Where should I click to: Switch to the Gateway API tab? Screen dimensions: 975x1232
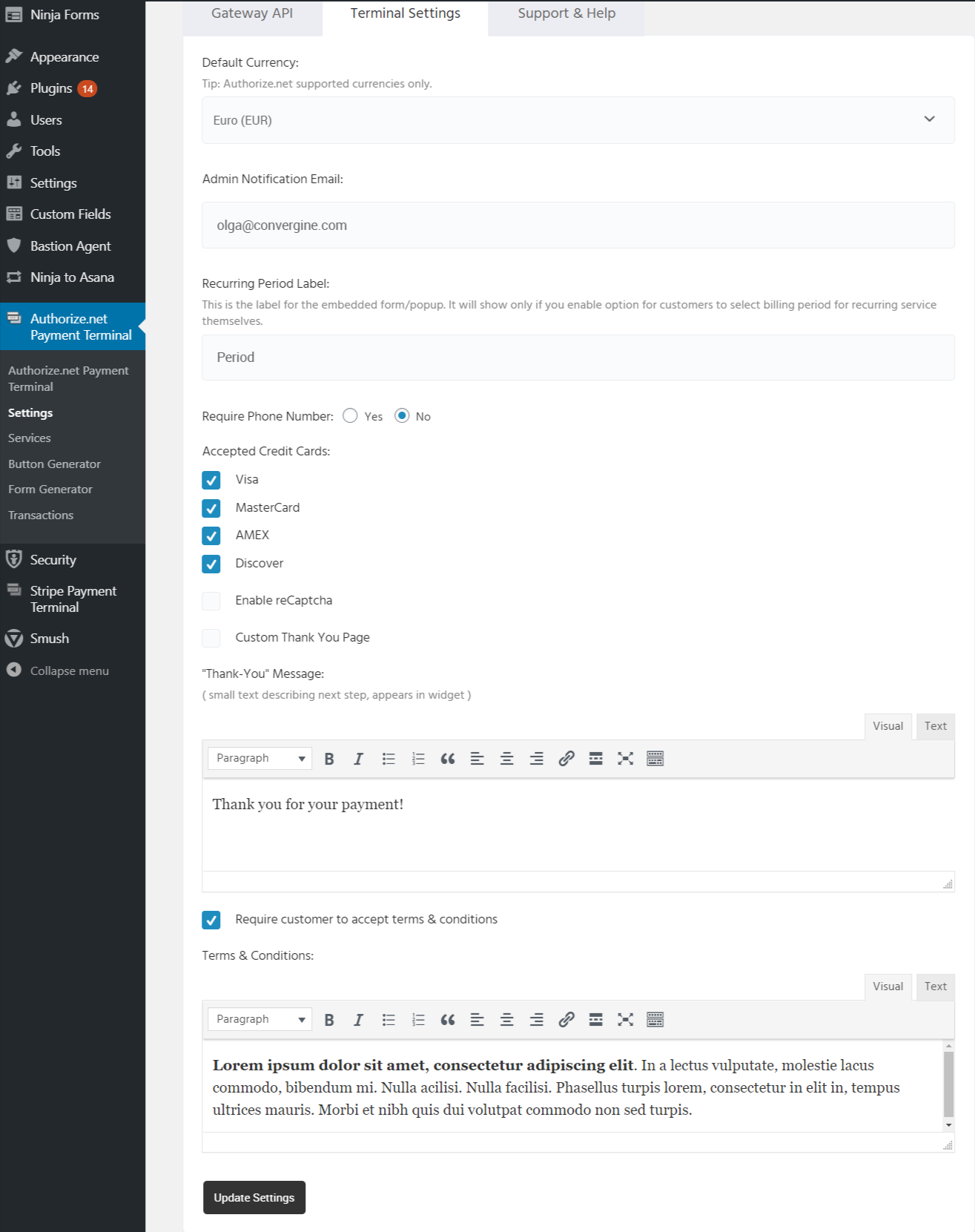pyautogui.click(x=252, y=13)
